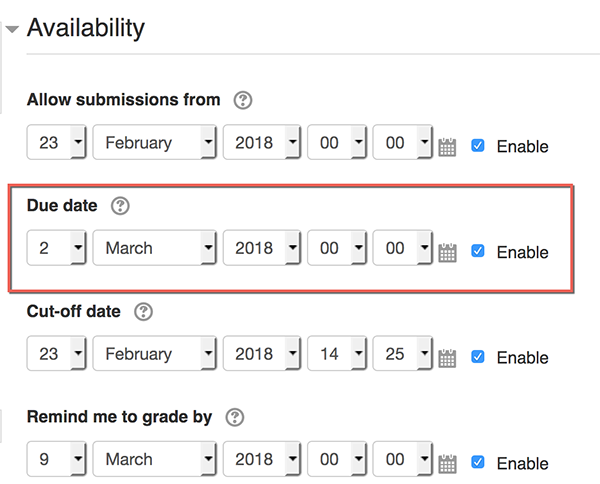Open Allow submissions from day dropdown
The height and width of the screenshot is (484, 600).
coord(57,142)
